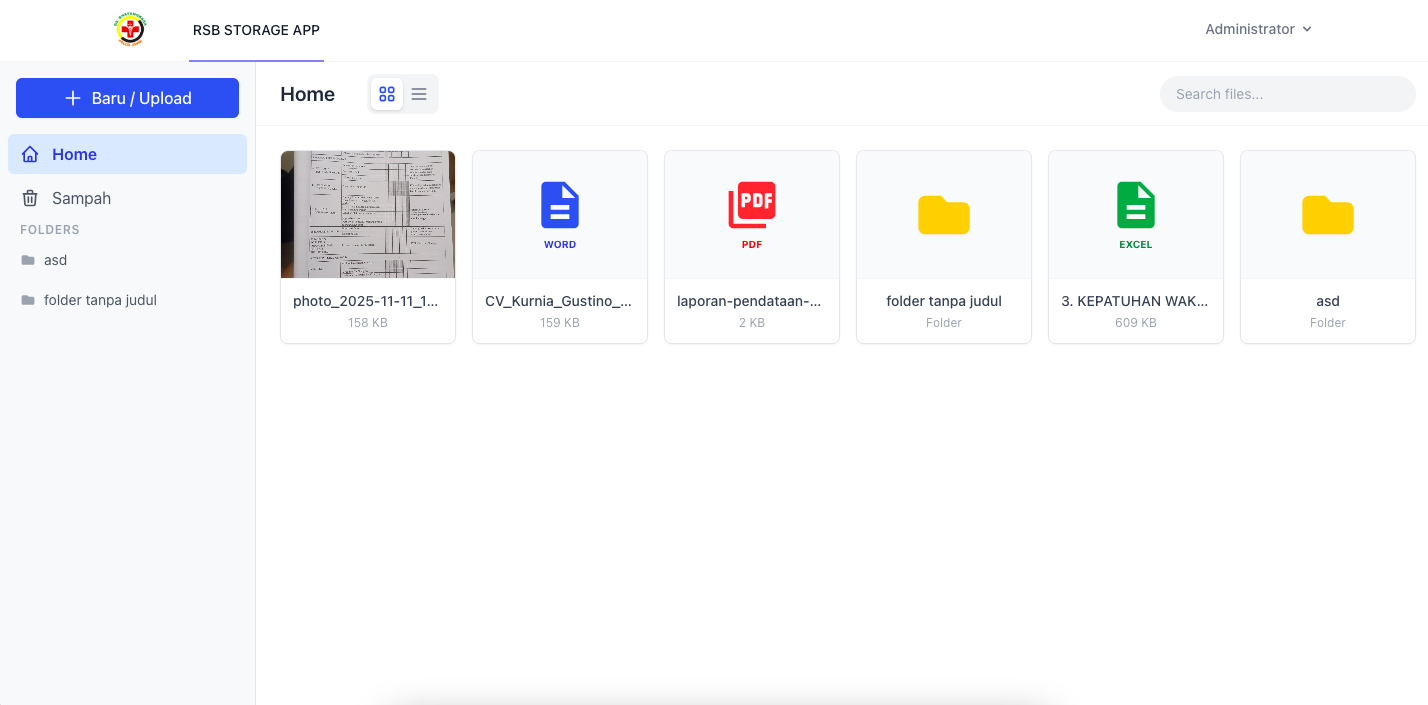This screenshot has width=1428, height=705.
Task: Click the house icon beside Home
Action: tap(30, 154)
